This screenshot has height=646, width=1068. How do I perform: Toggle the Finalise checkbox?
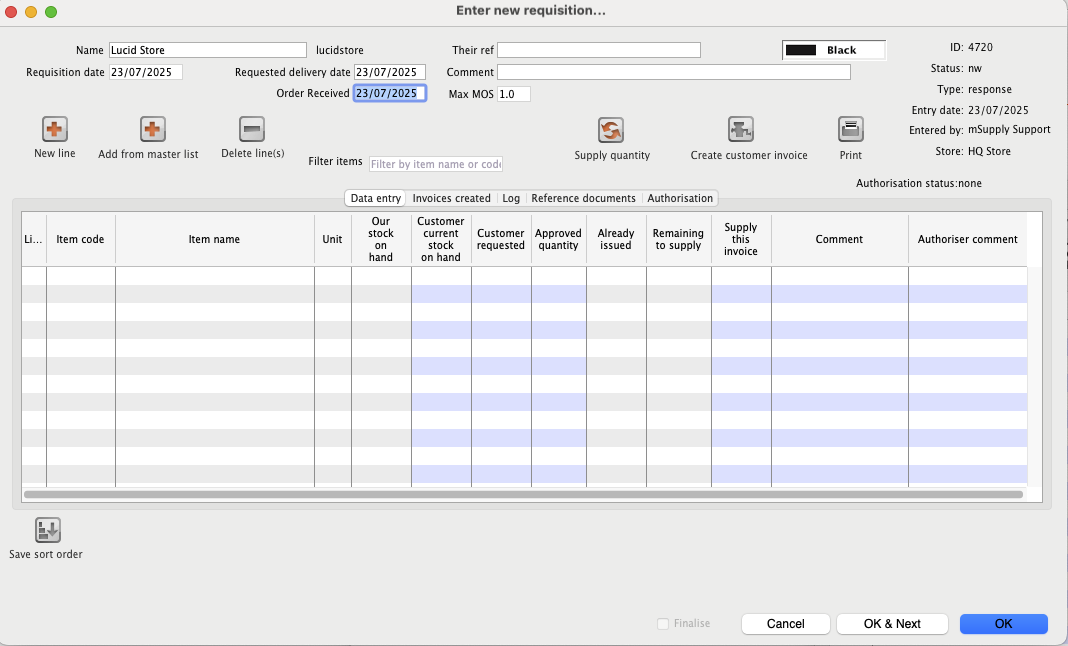click(663, 624)
